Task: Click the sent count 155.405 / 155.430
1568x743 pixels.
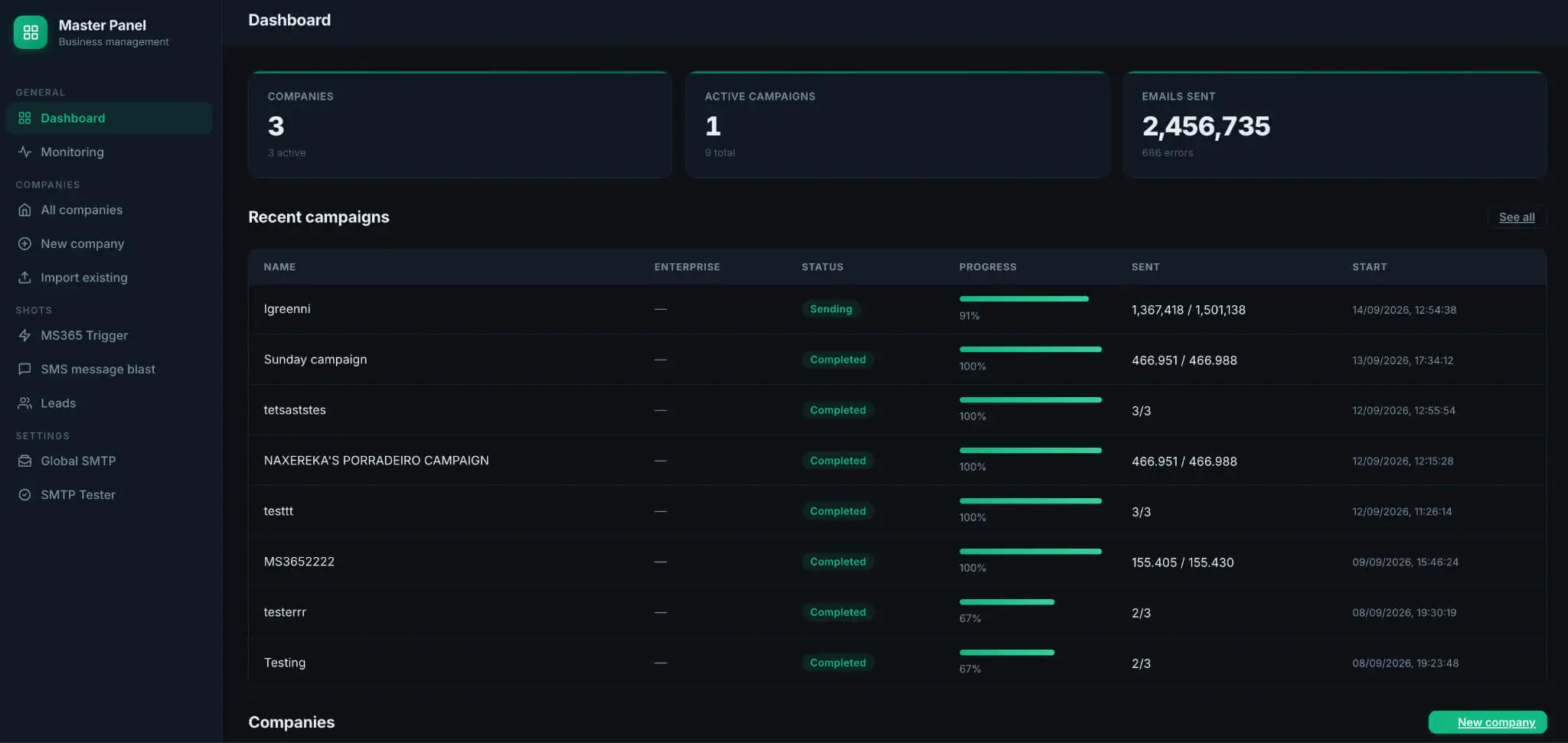Action: pos(1183,562)
